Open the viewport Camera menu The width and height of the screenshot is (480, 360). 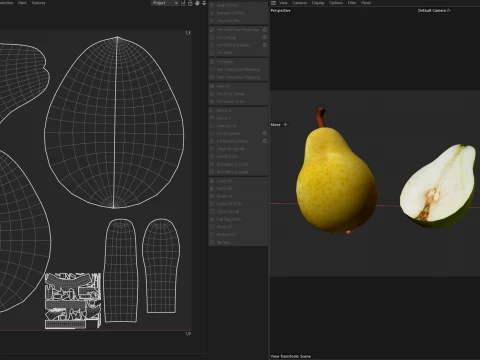[300, 3]
